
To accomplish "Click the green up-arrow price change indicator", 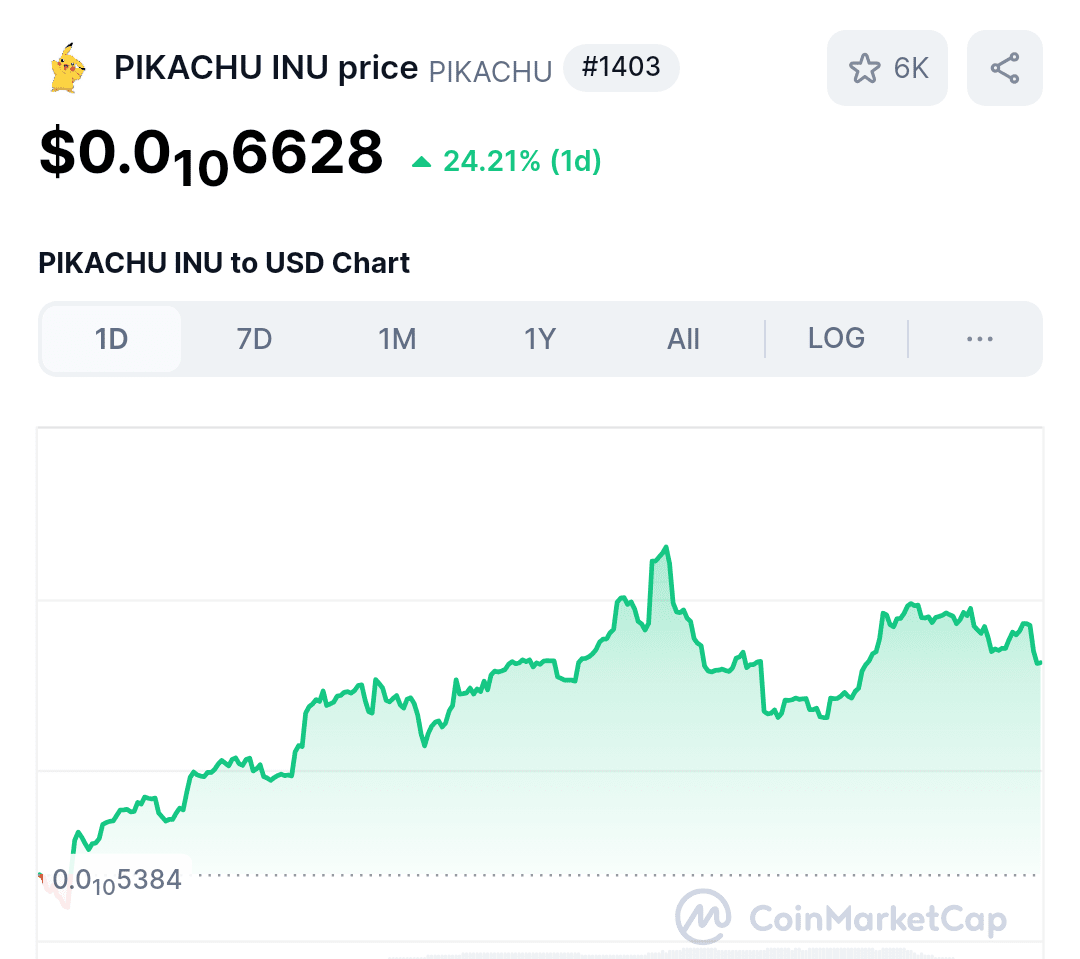I will click(x=422, y=162).
